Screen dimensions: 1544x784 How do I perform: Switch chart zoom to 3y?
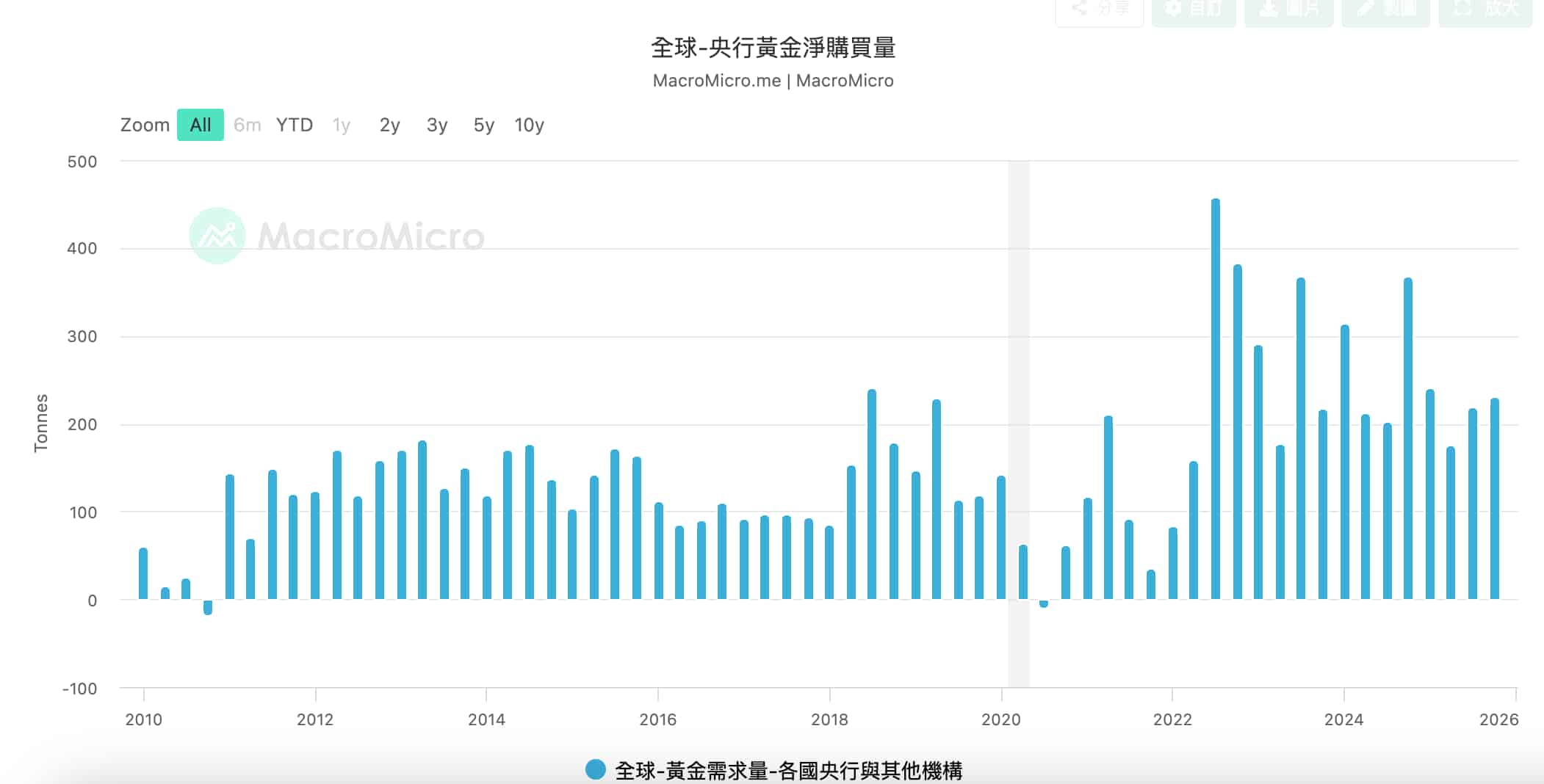click(x=437, y=126)
